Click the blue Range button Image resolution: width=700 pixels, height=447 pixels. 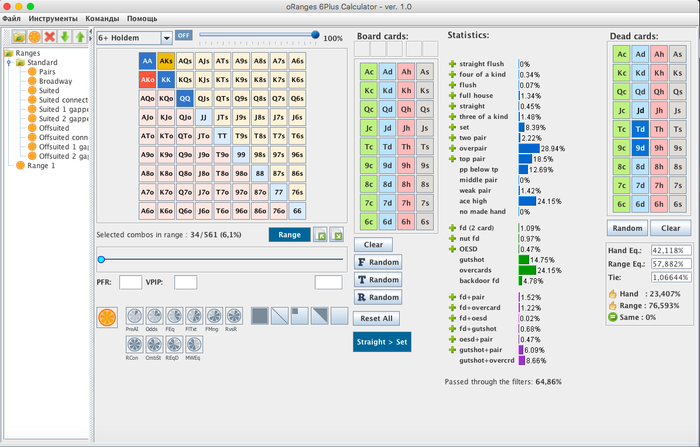289,235
